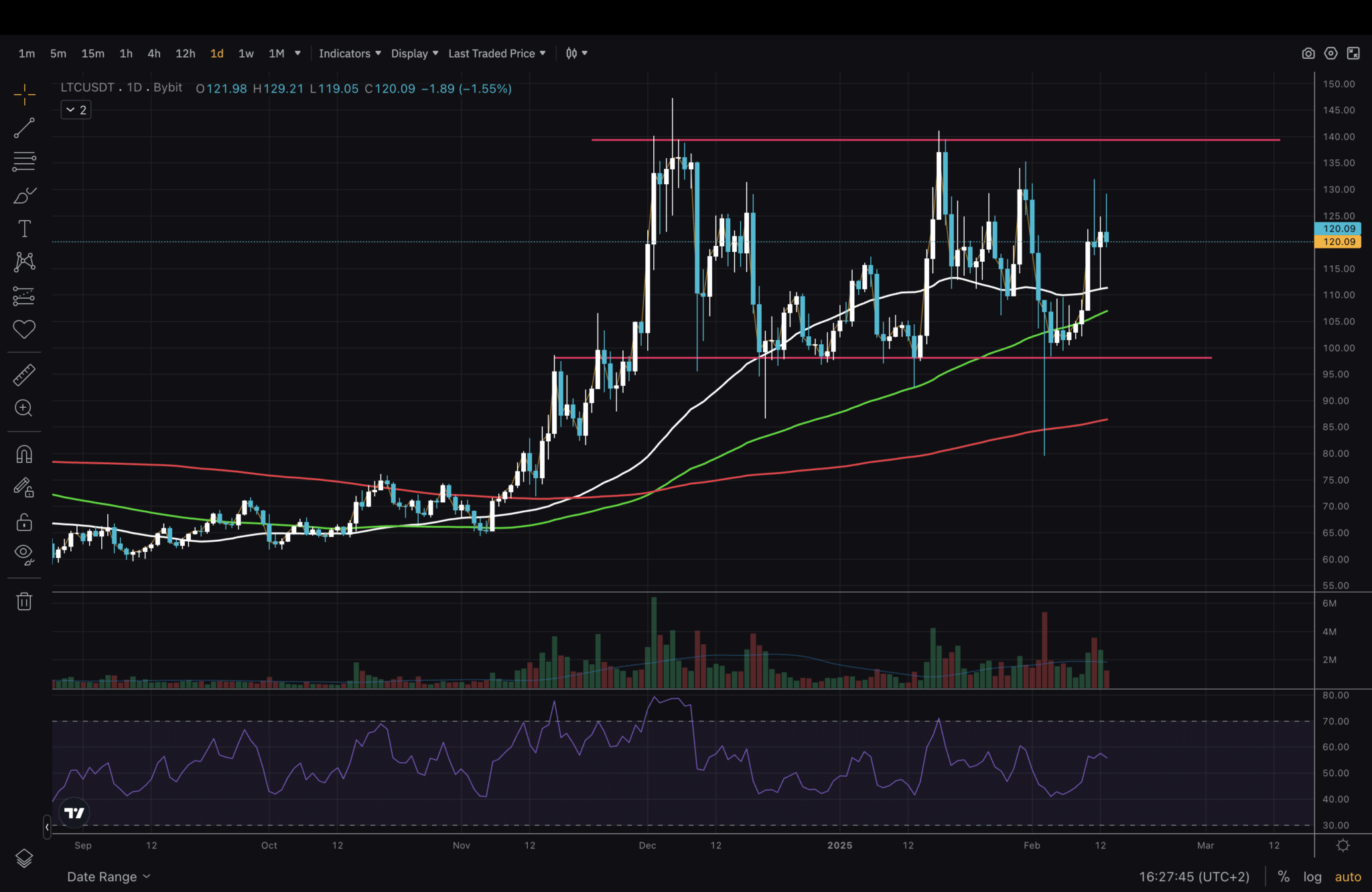The height and width of the screenshot is (892, 1372).
Task: Toggle percent scale mode
Action: click(x=1284, y=877)
